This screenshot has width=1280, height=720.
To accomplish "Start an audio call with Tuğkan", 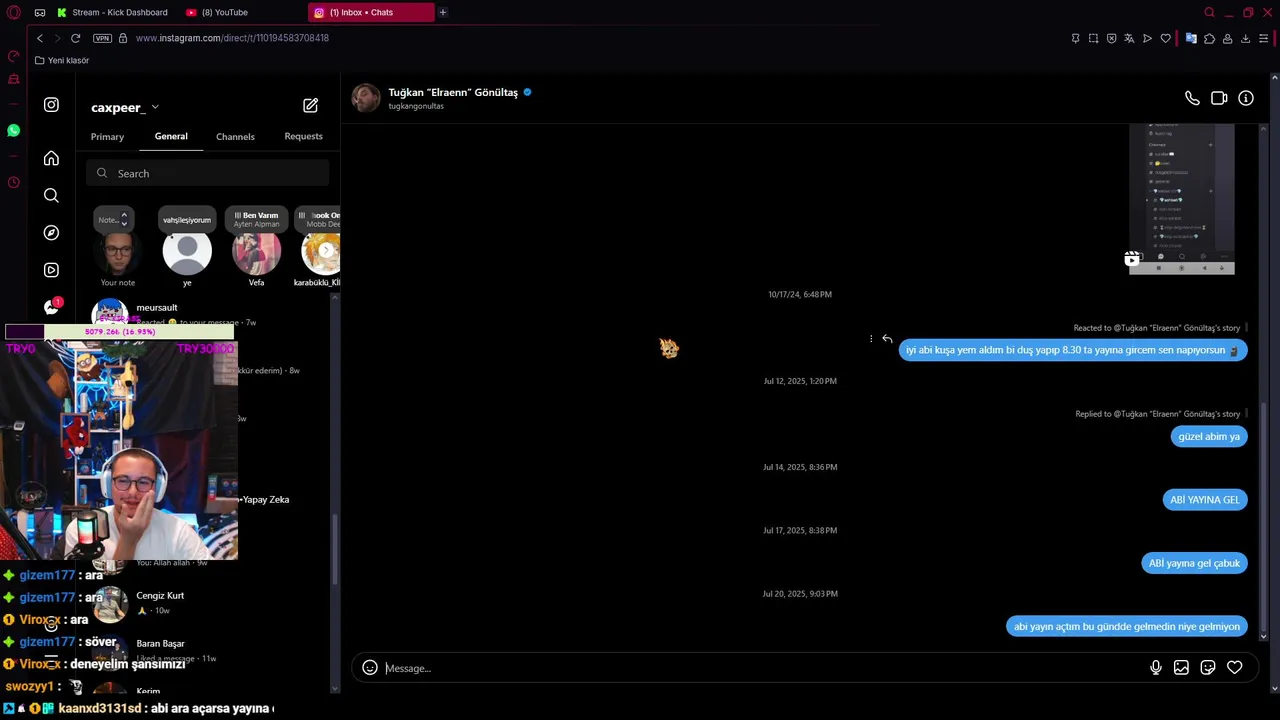I will (x=1192, y=98).
